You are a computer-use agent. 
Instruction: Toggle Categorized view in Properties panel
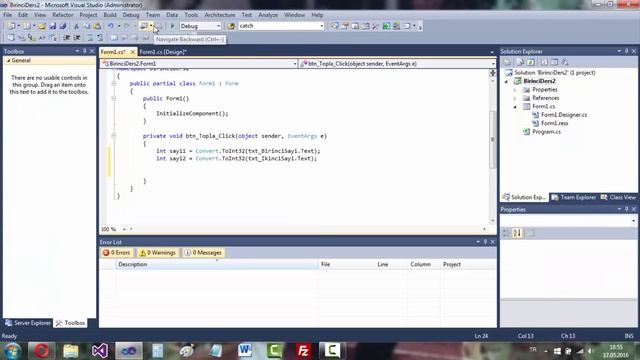point(506,233)
